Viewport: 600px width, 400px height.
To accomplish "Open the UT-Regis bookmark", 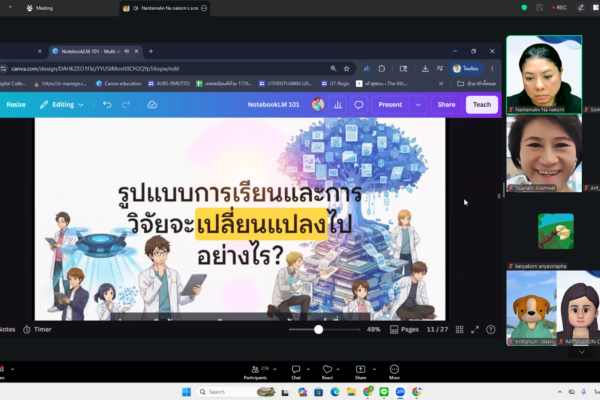I will [335, 83].
